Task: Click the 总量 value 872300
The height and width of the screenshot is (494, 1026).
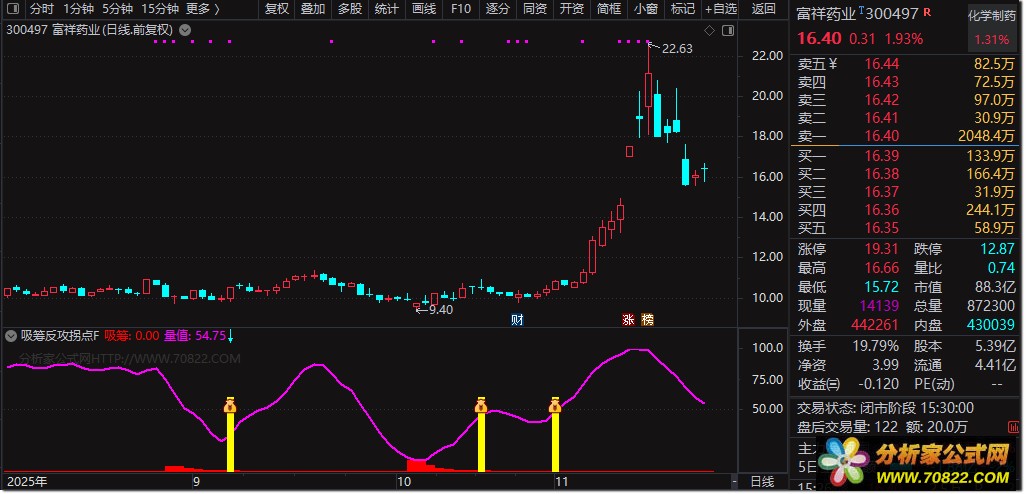Action: coord(991,306)
